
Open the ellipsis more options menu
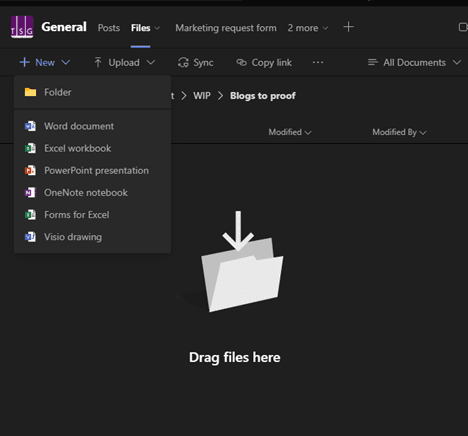(x=318, y=62)
